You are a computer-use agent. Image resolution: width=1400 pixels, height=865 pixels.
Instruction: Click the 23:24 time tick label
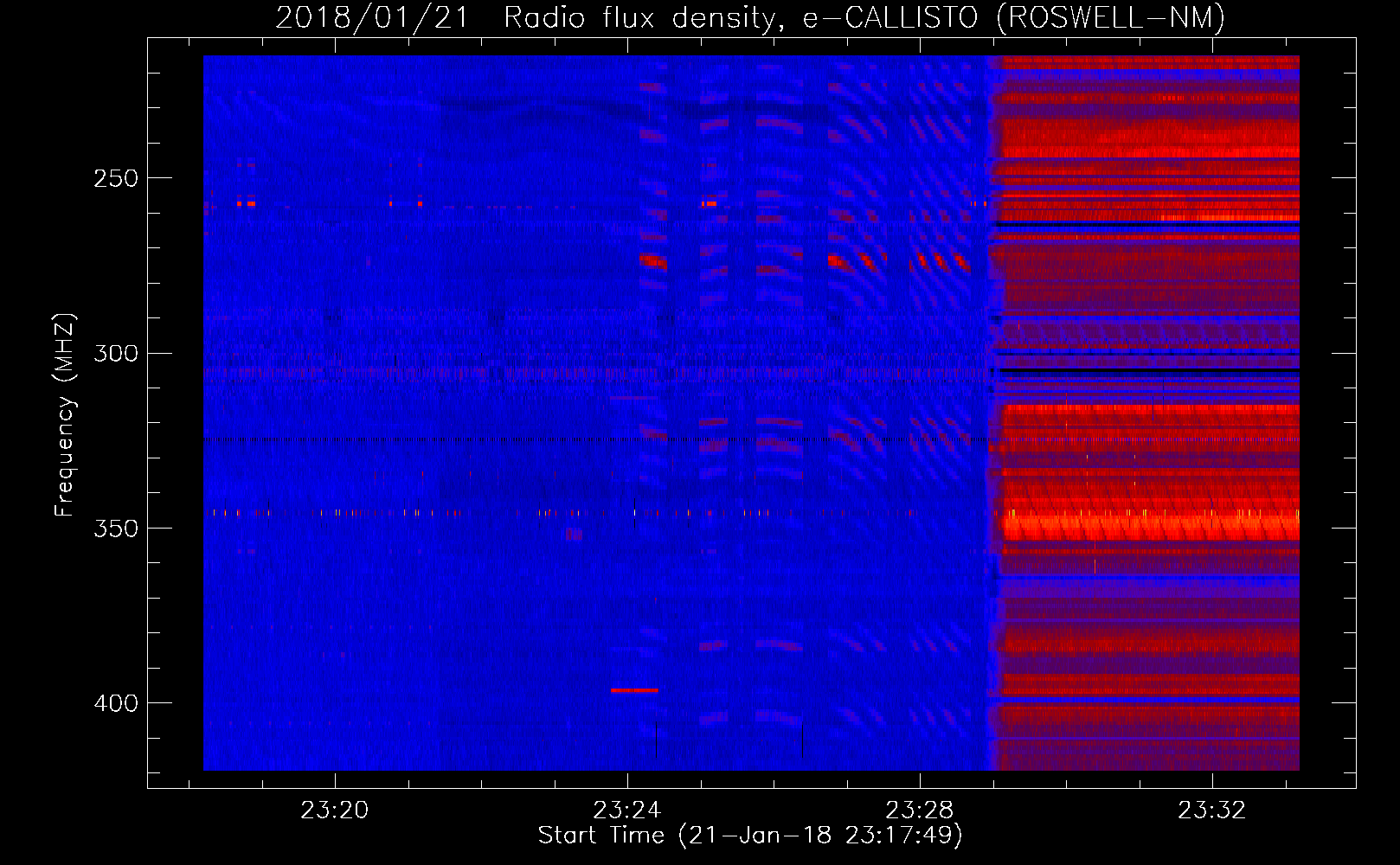(x=627, y=810)
